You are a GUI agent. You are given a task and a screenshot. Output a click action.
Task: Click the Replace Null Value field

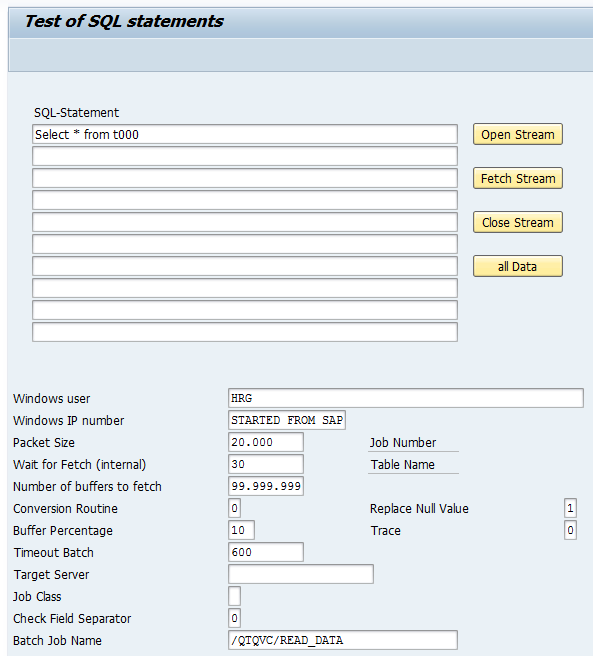[x=570, y=508]
